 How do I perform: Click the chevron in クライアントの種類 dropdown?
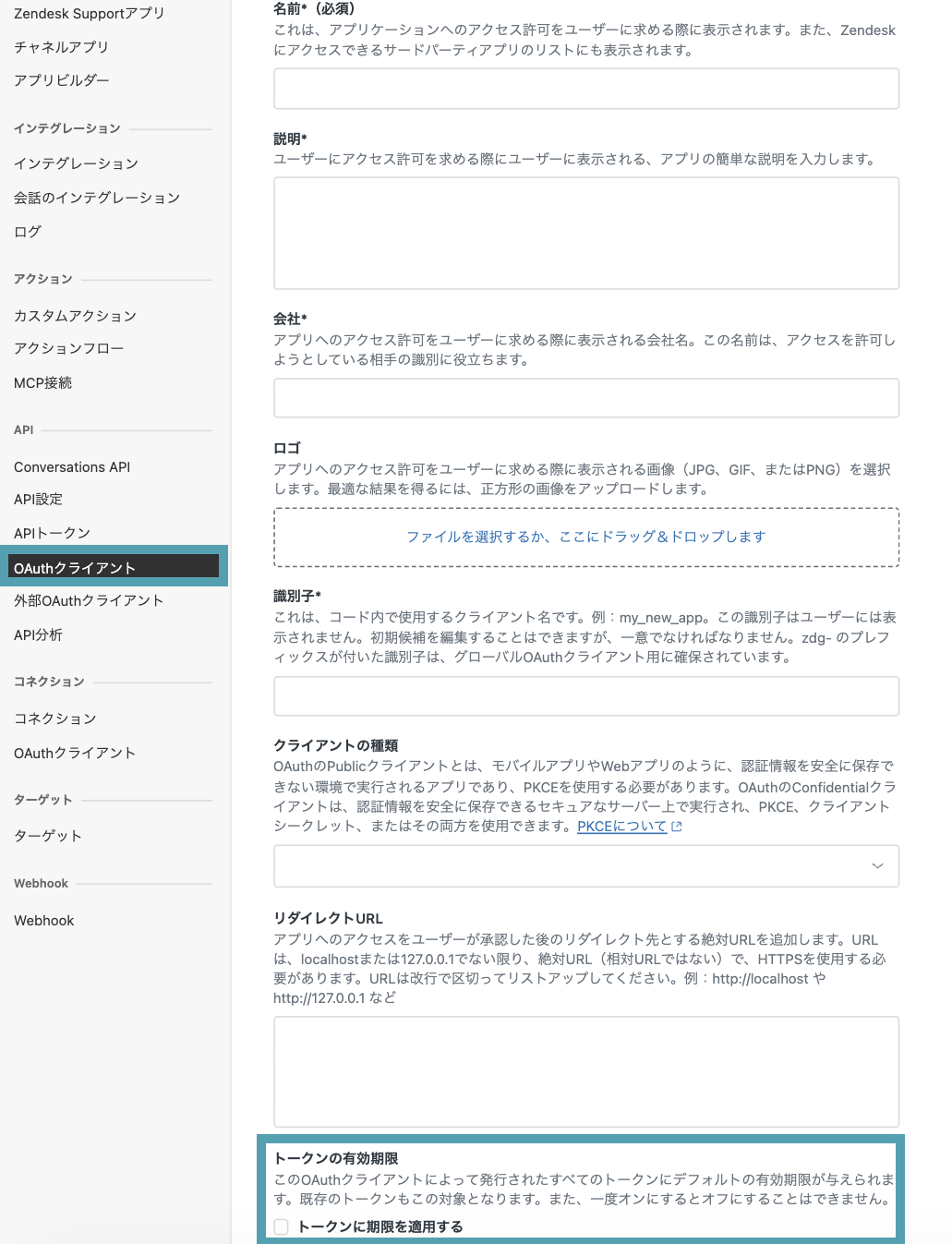(x=877, y=865)
